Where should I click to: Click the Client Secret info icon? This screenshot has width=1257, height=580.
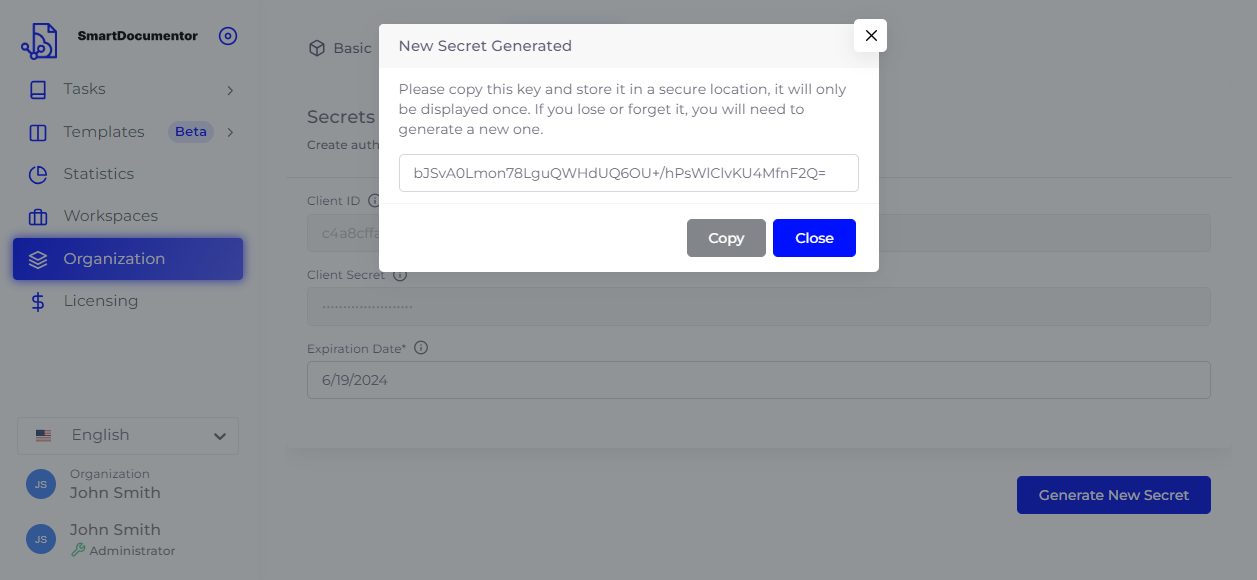(400, 275)
